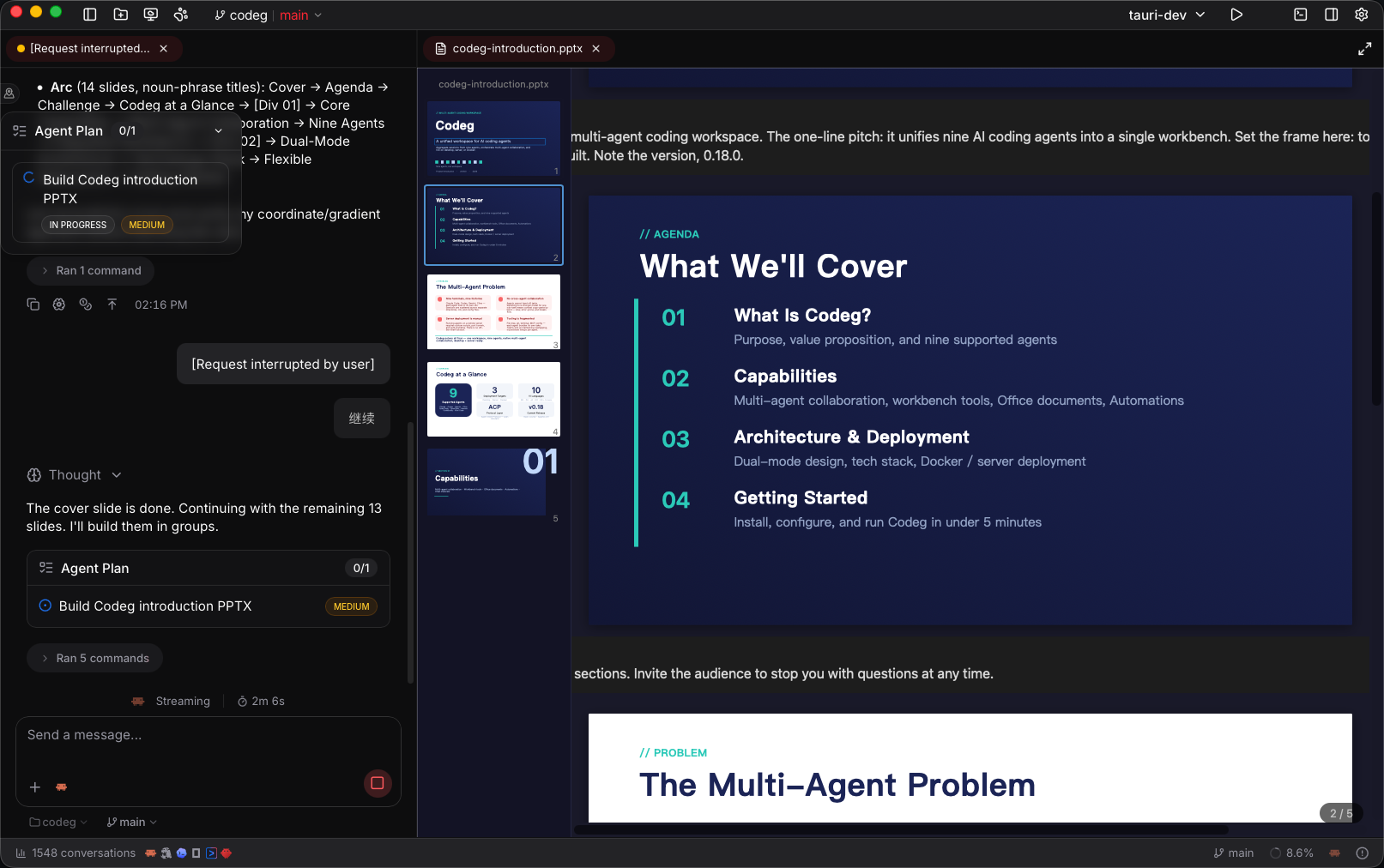The height and width of the screenshot is (868, 1384).
Task: Focus the Send a message input field
Action: (209, 735)
